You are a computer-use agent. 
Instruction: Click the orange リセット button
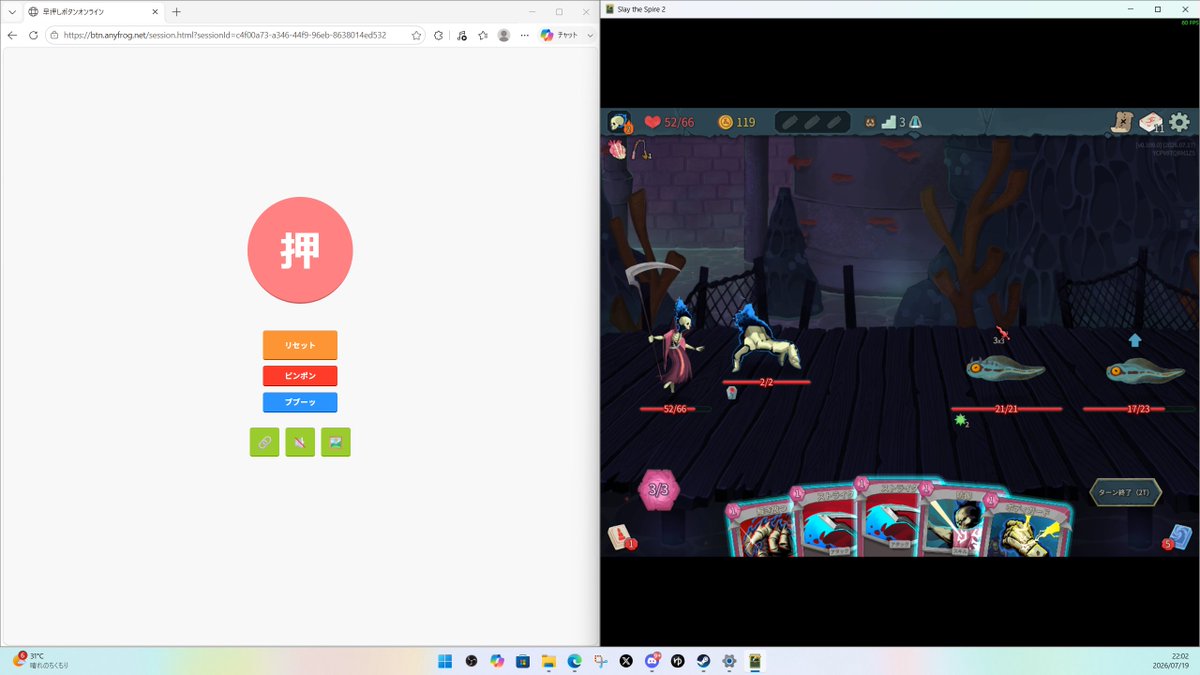click(300, 345)
